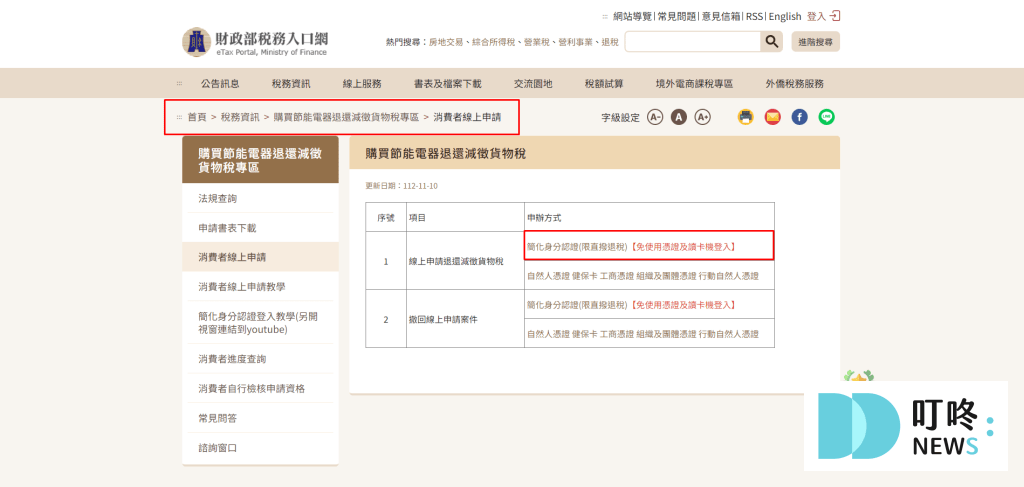The width and height of the screenshot is (1024, 487).
Task: Select hot search term 退稅
Action: pyautogui.click(x=610, y=42)
